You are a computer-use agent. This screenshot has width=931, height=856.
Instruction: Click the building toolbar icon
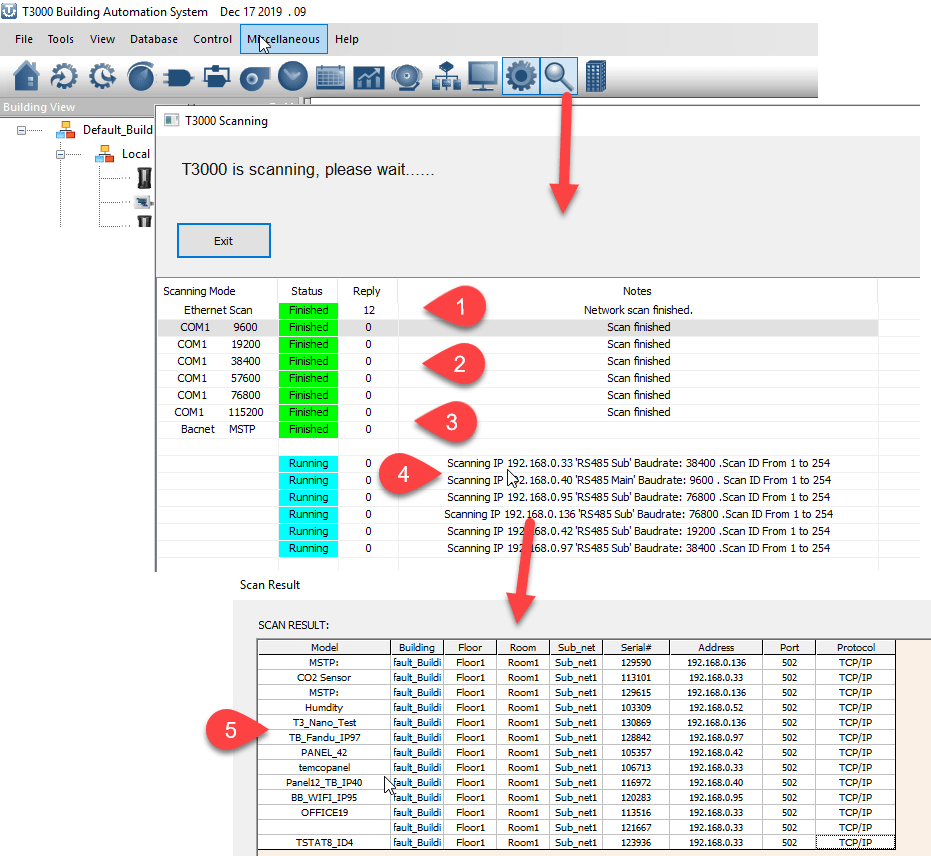[596, 77]
